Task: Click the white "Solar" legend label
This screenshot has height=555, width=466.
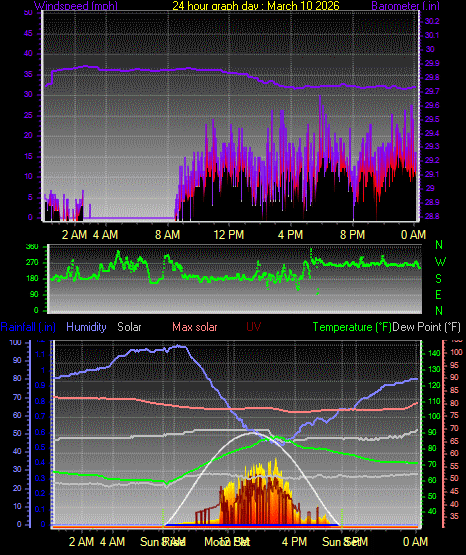Action: click(129, 327)
